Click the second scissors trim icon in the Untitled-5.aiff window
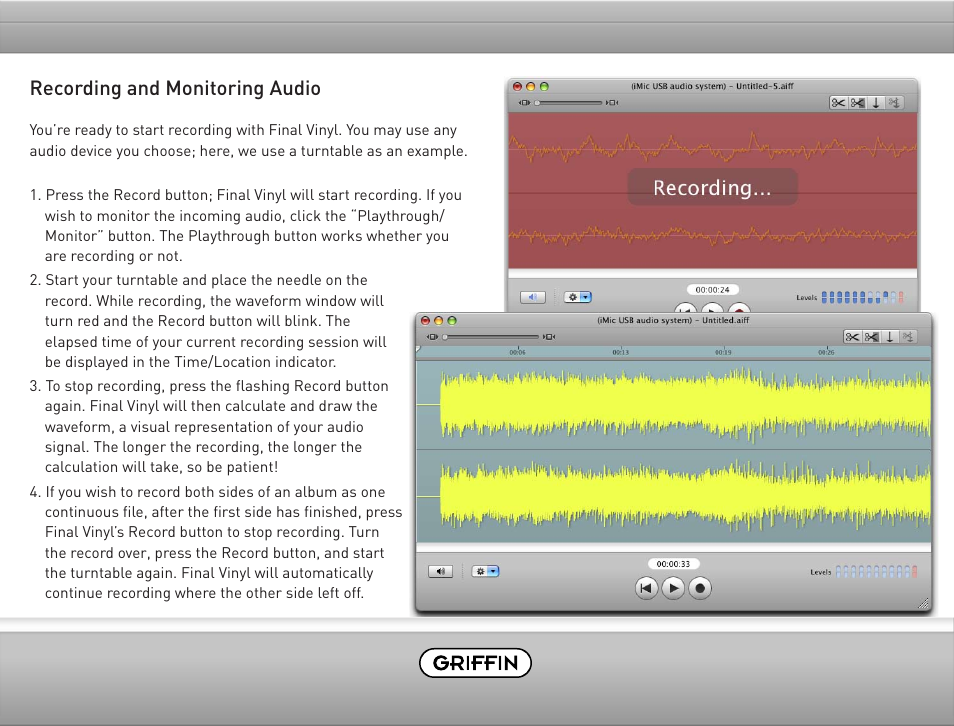954x726 pixels. click(x=857, y=103)
